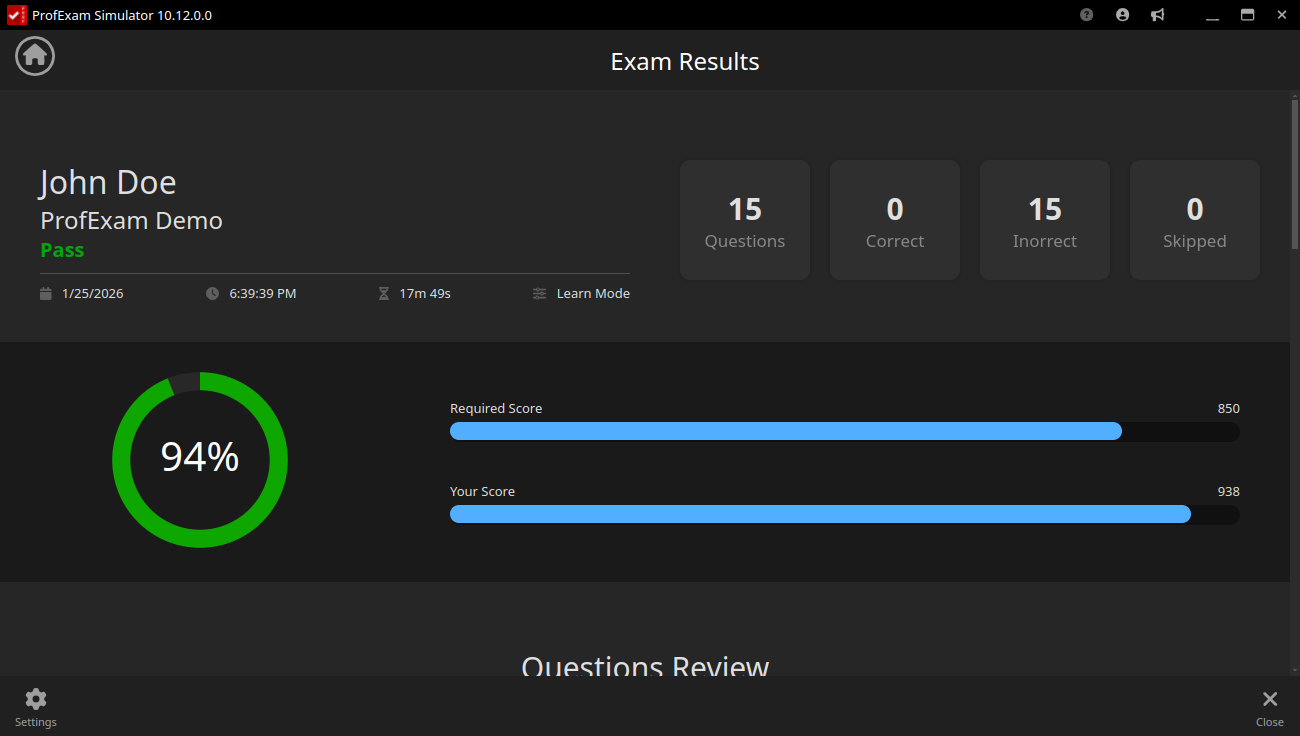Close the exam results using bottom Close
This screenshot has height=736, width=1300.
1269,706
